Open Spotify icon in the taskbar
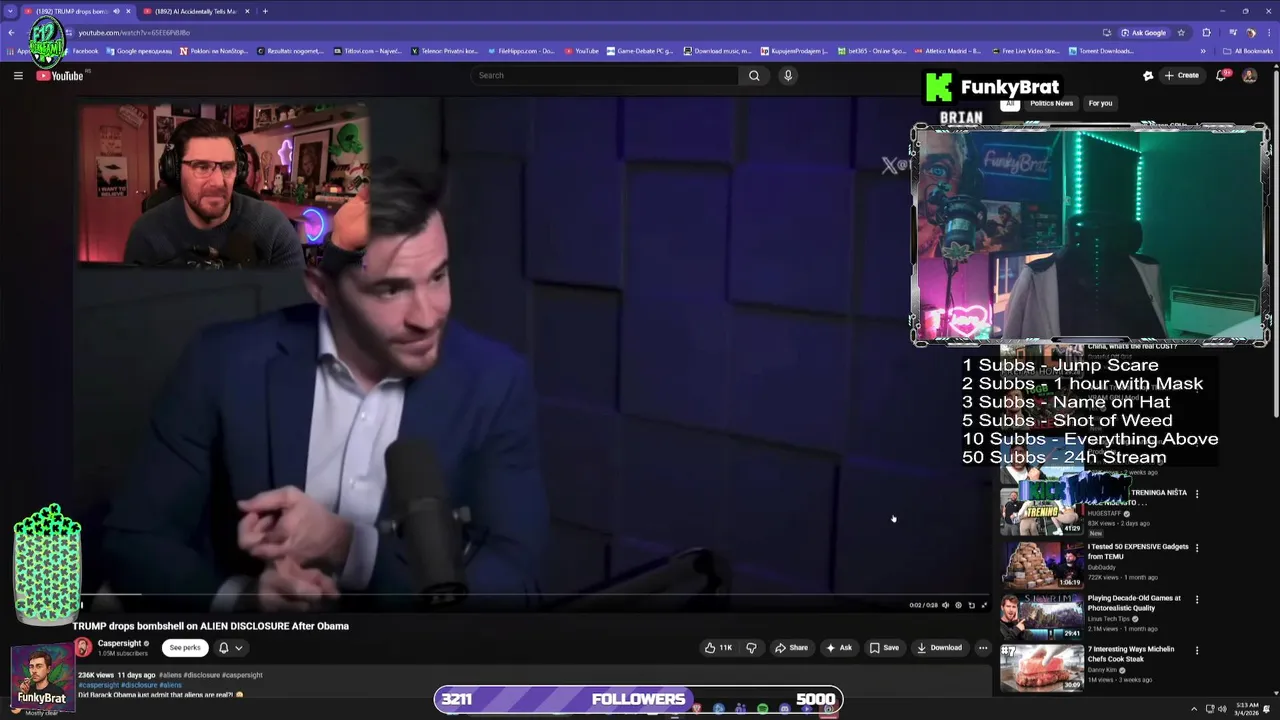The height and width of the screenshot is (720, 1280). (762, 708)
